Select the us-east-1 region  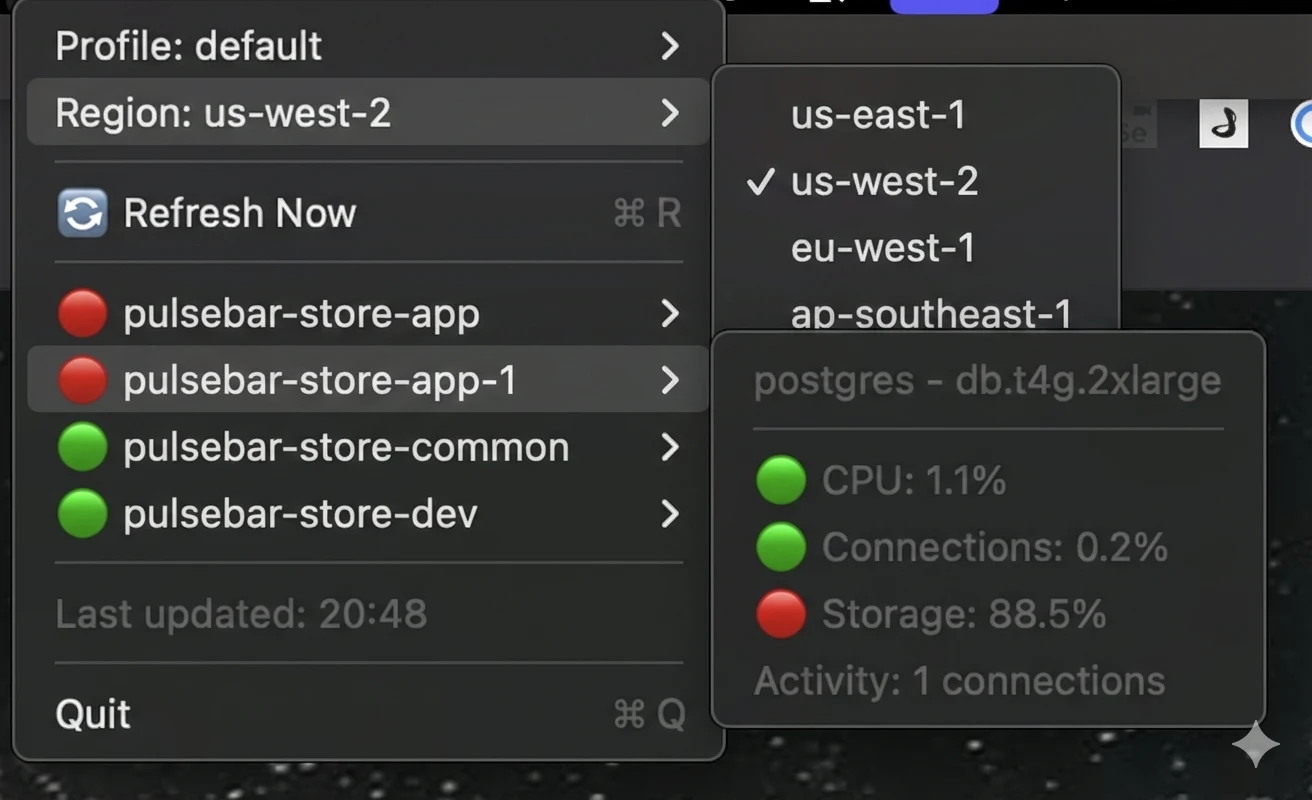tap(915, 115)
